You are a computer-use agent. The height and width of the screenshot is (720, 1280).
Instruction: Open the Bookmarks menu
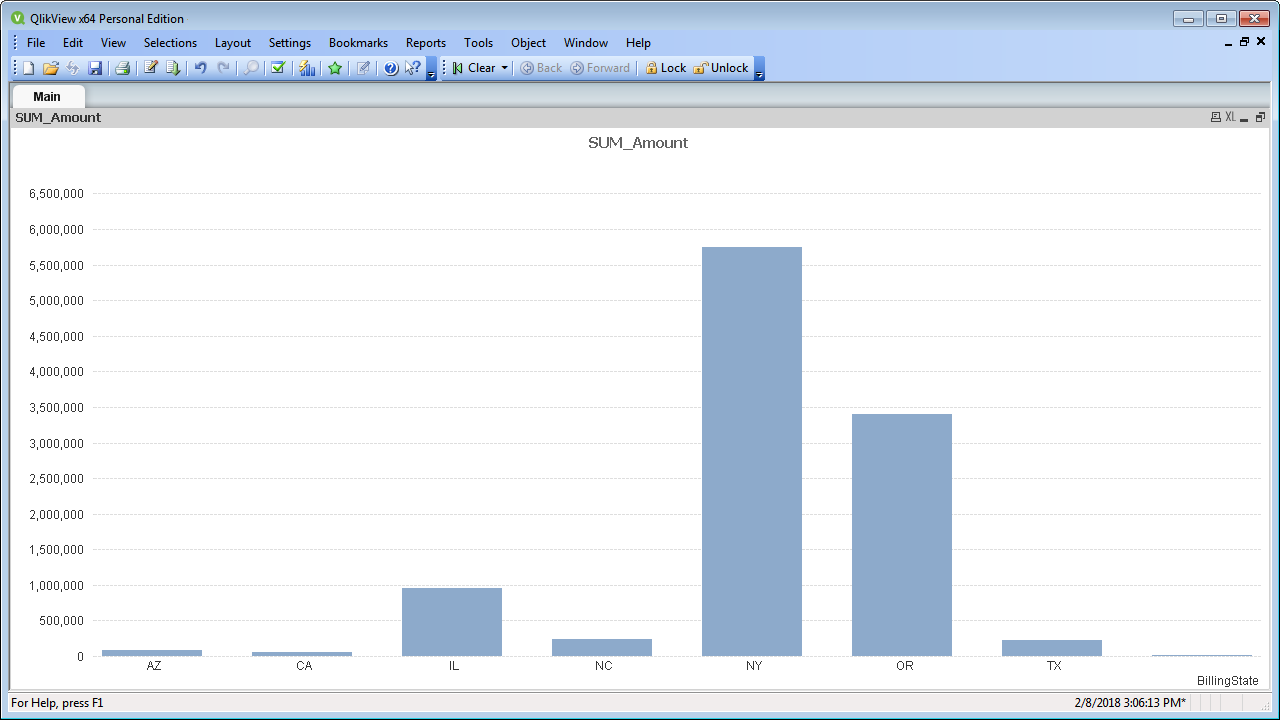pyautogui.click(x=358, y=43)
